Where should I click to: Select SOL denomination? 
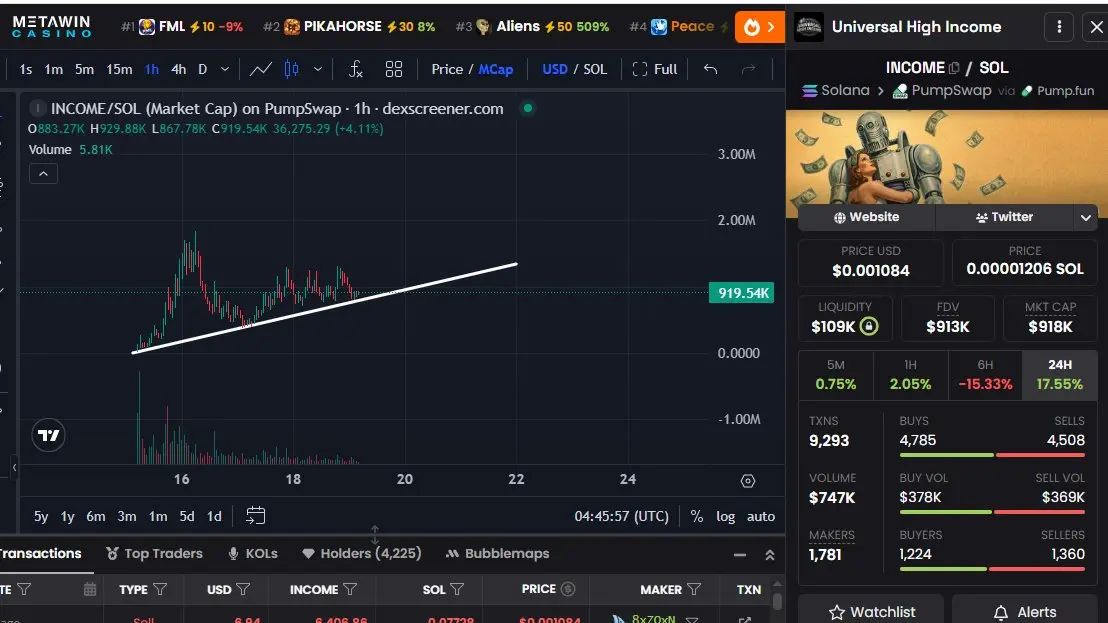click(x=595, y=69)
